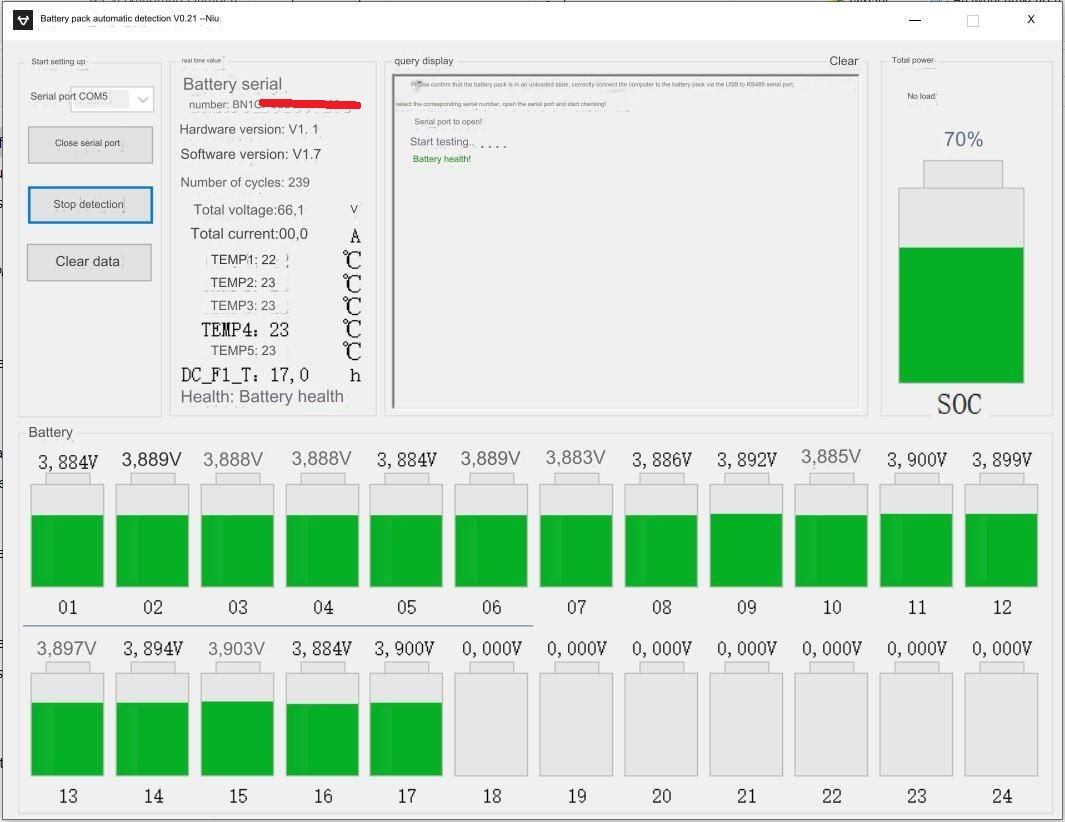
Task: Select battery cell 15 indicator
Action: click(237, 723)
